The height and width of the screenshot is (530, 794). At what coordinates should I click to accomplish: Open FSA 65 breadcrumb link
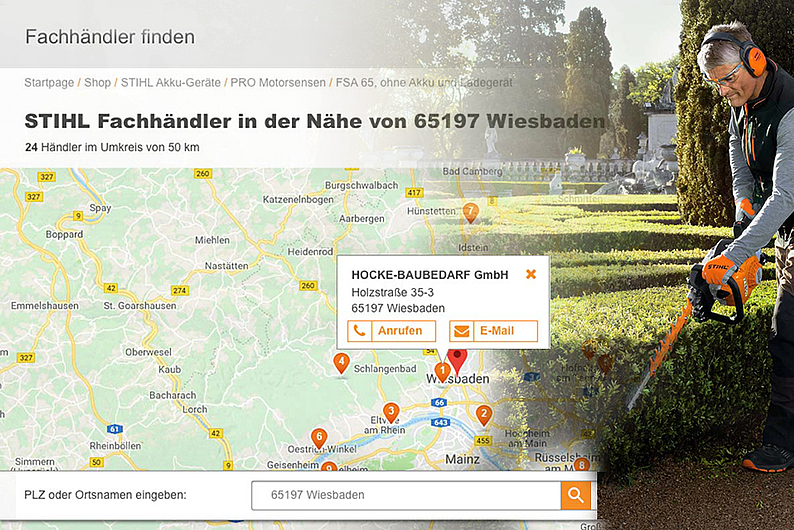click(424, 83)
